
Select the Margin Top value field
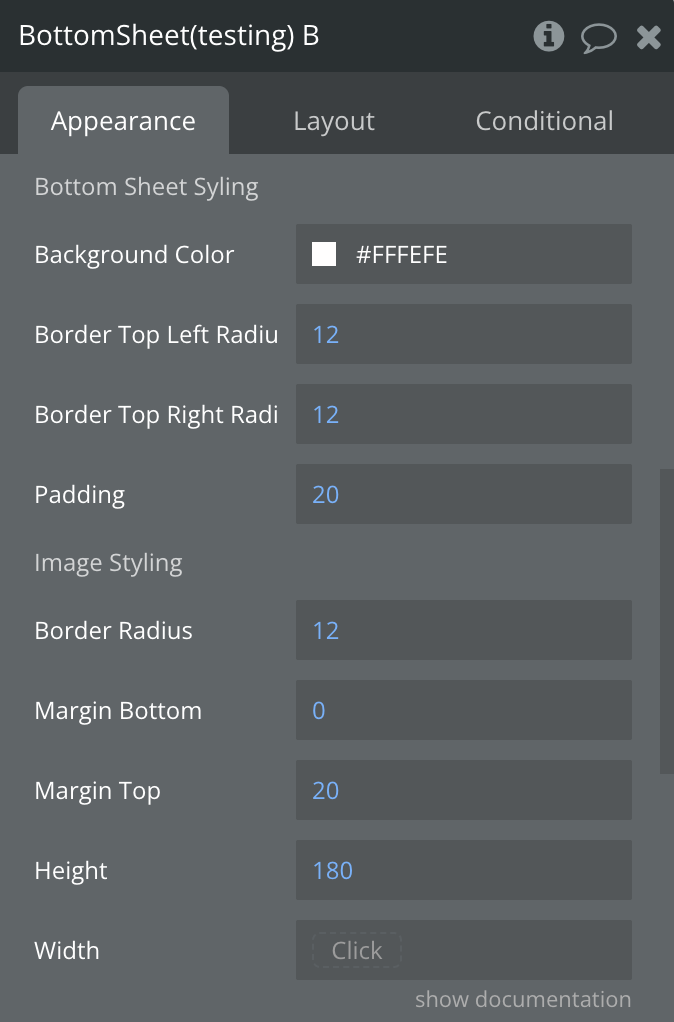[x=463, y=790]
